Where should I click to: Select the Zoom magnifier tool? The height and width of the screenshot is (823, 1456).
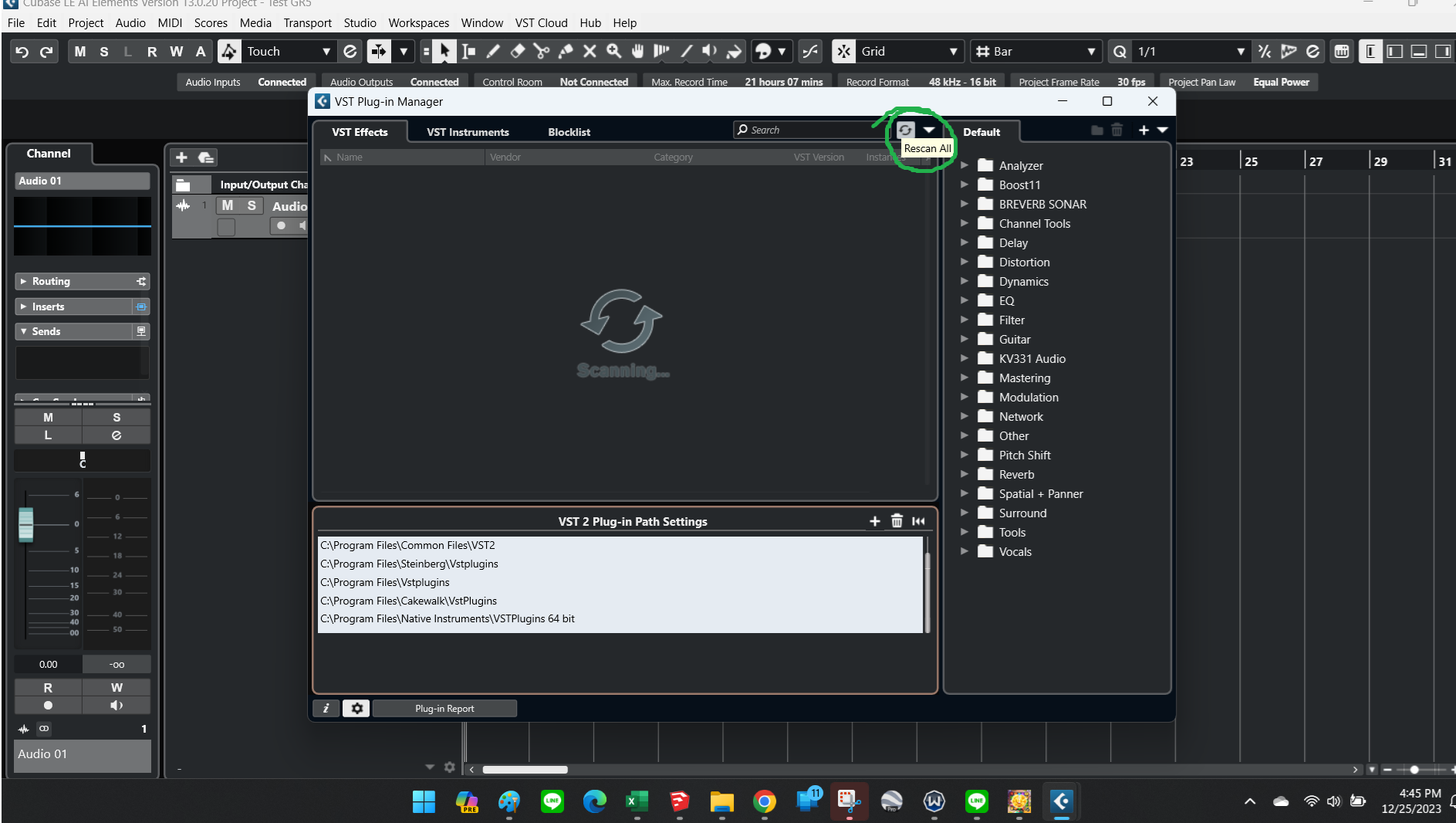click(x=613, y=52)
